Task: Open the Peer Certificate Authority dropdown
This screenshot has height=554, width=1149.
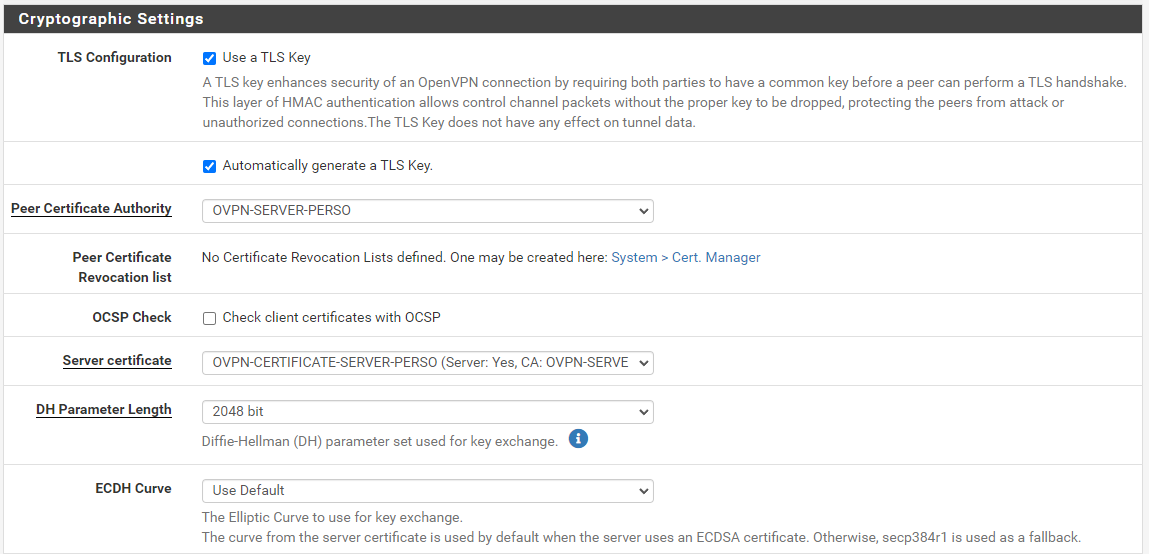Action: 427,211
